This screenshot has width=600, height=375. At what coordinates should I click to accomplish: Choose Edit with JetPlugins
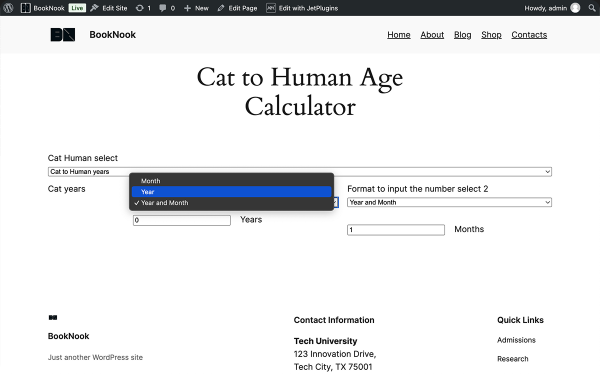(302, 8)
